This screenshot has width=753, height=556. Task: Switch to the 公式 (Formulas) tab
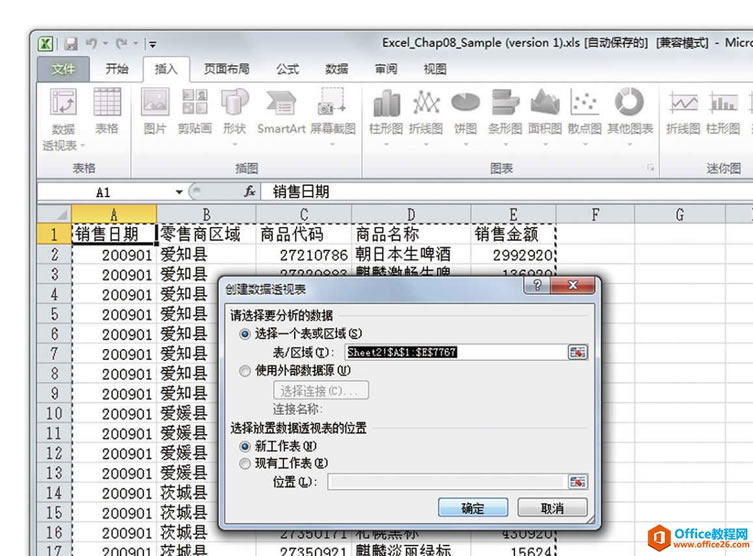(x=287, y=69)
